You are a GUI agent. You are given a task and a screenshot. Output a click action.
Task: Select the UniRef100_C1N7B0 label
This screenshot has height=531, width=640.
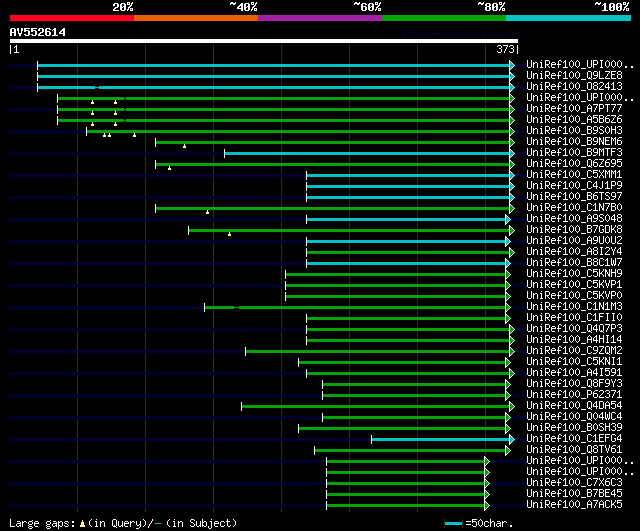click(x=574, y=208)
